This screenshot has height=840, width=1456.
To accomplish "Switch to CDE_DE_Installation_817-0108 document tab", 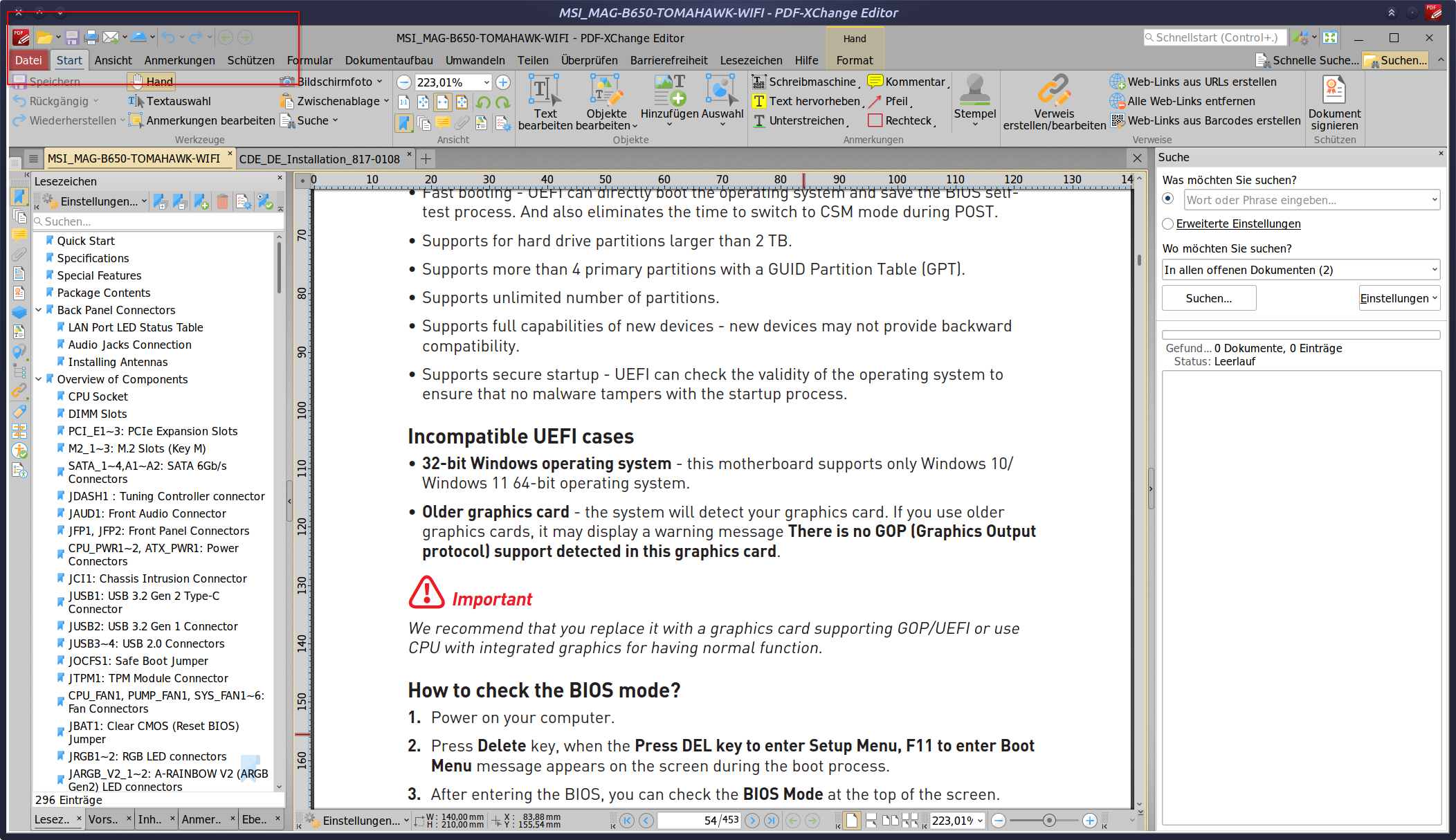I will pos(320,158).
